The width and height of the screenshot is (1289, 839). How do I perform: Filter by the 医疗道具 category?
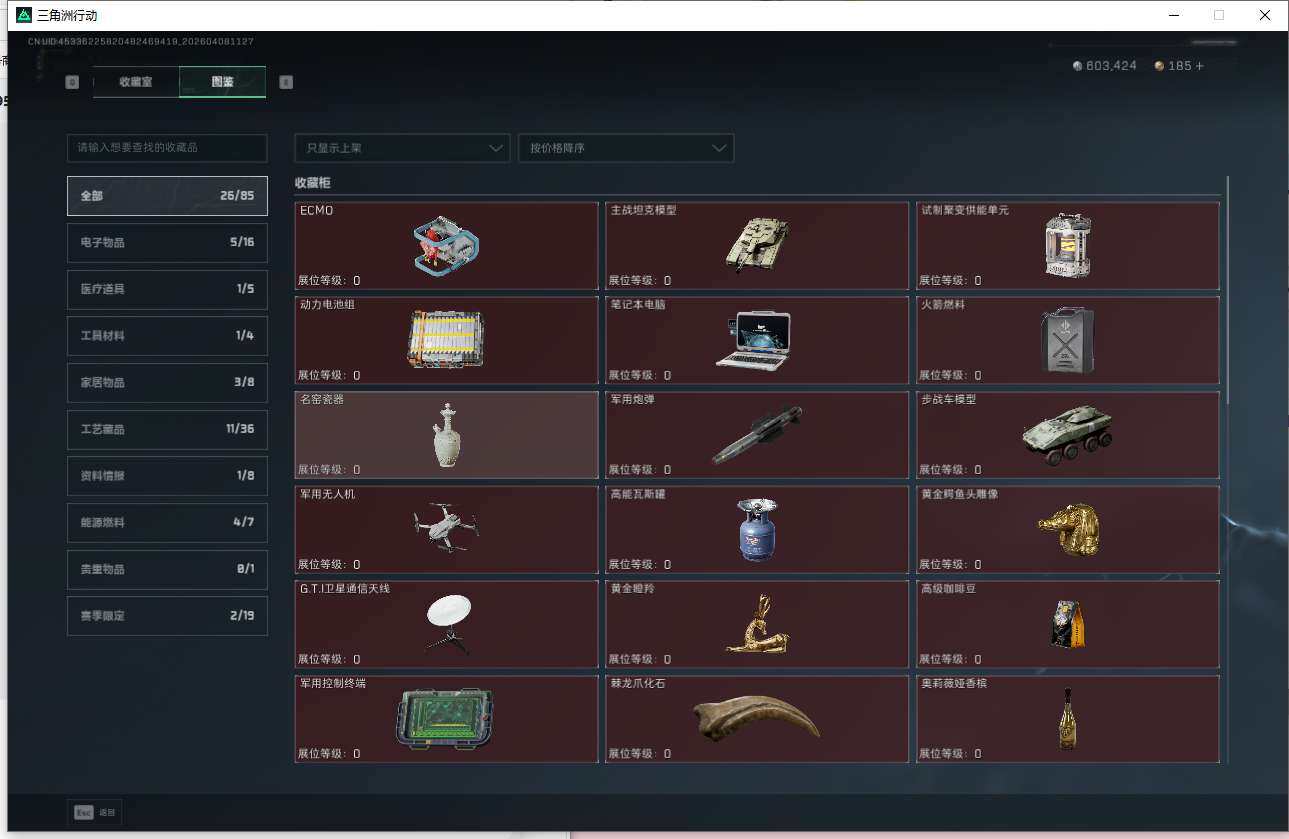tap(167, 289)
